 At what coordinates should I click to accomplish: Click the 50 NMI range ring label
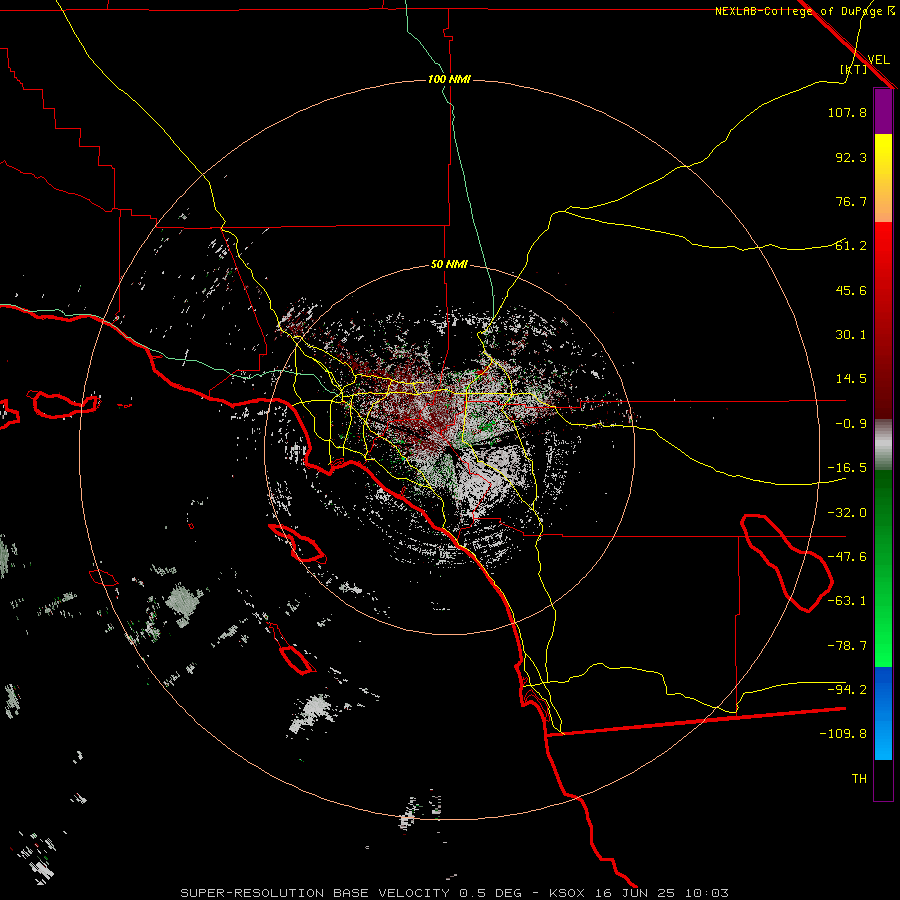coord(449,265)
